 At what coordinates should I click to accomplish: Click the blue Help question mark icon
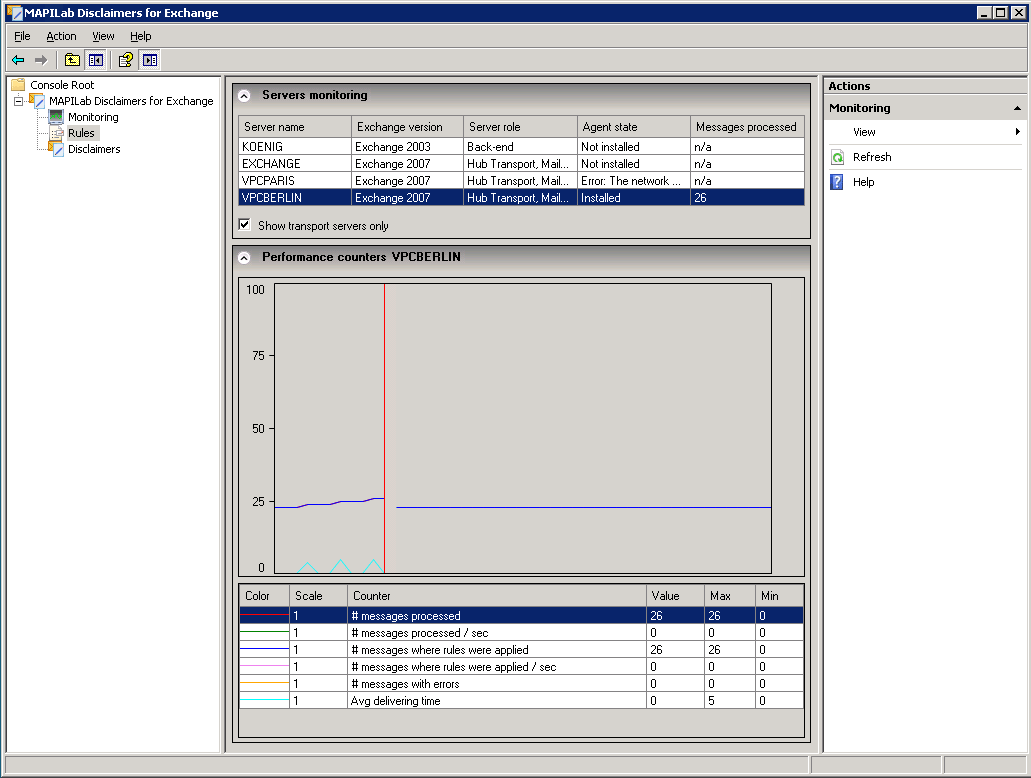point(837,182)
